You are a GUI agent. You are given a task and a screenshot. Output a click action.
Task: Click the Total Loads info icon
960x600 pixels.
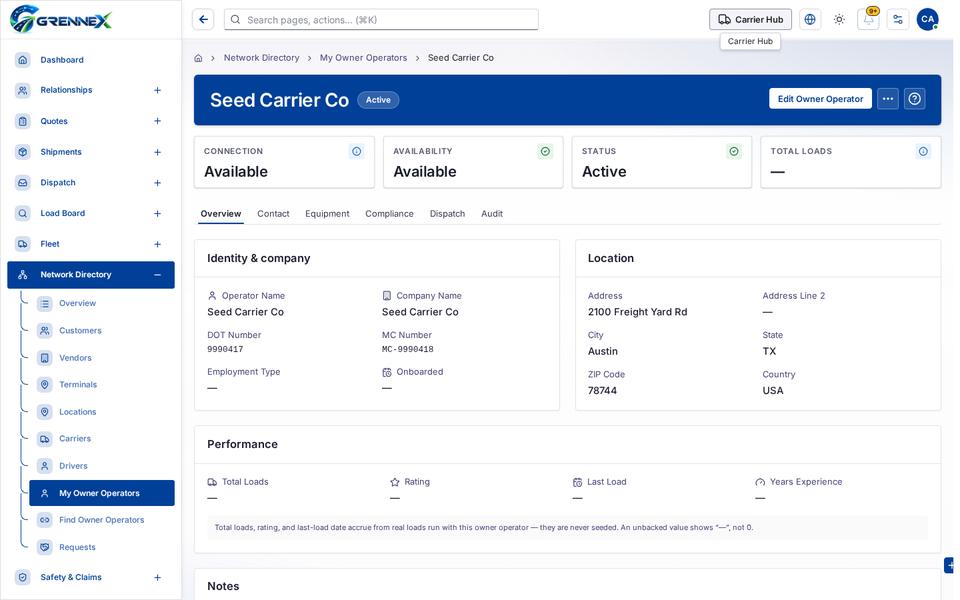[x=923, y=151]
